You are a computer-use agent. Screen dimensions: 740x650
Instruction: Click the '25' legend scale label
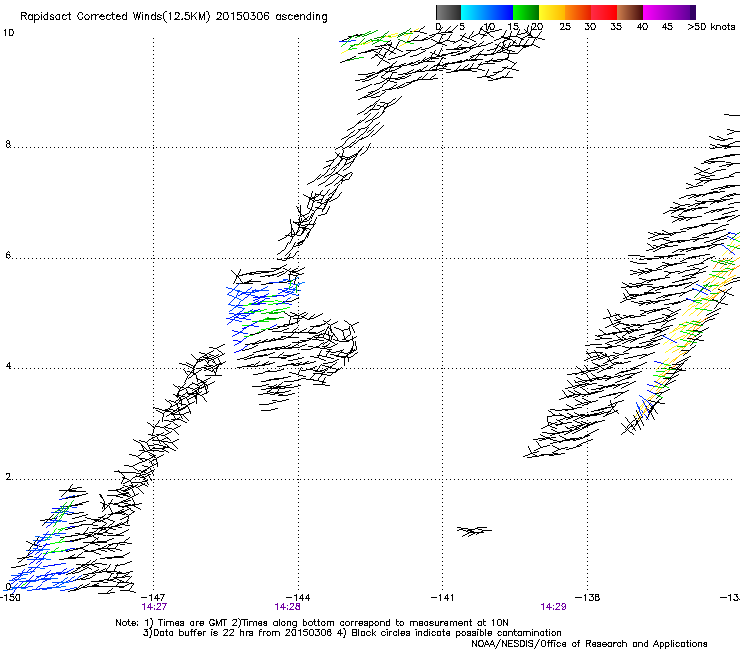tap(565, 27)
